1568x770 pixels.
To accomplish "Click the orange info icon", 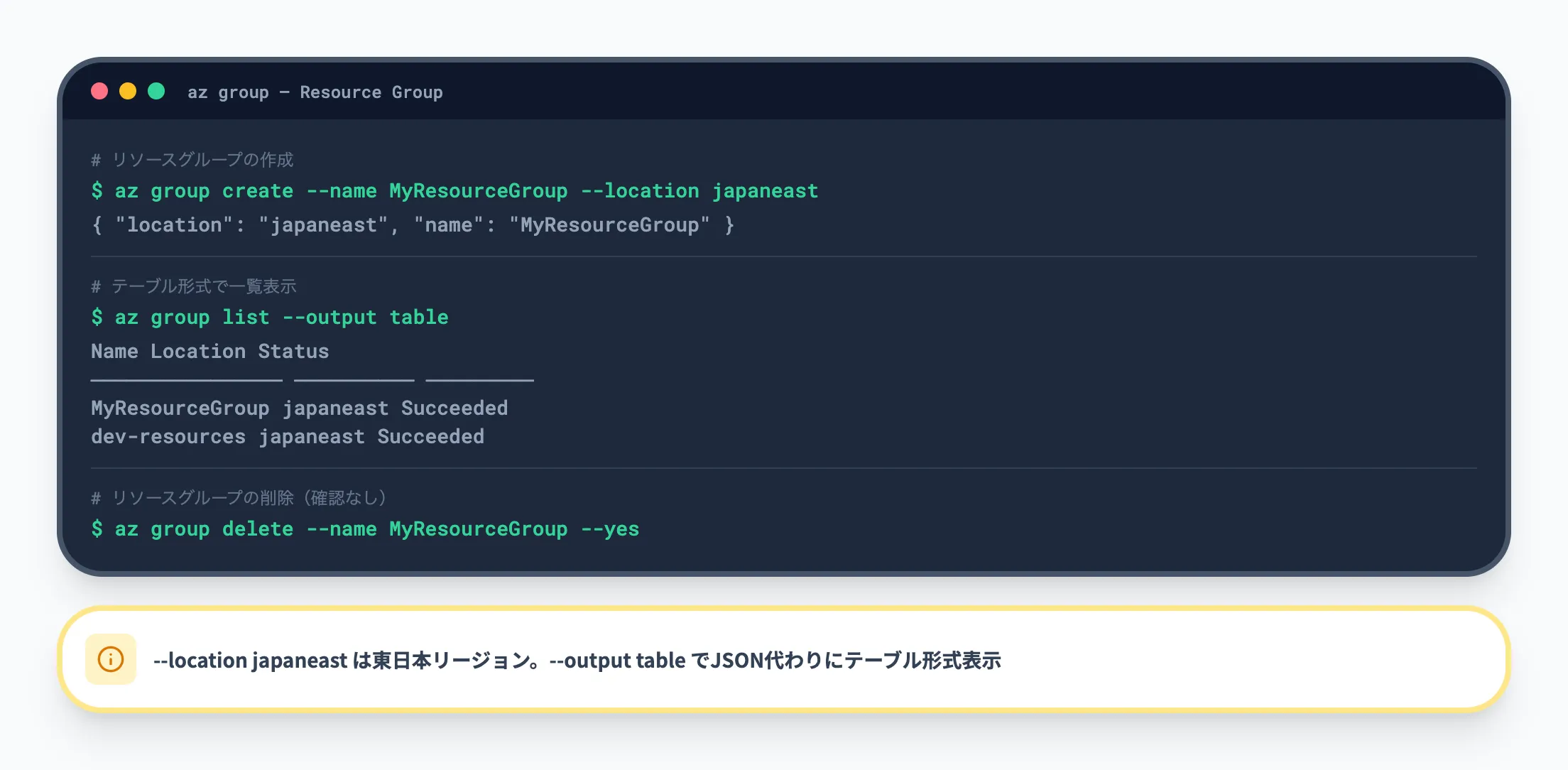I will (x=111, y=659).
